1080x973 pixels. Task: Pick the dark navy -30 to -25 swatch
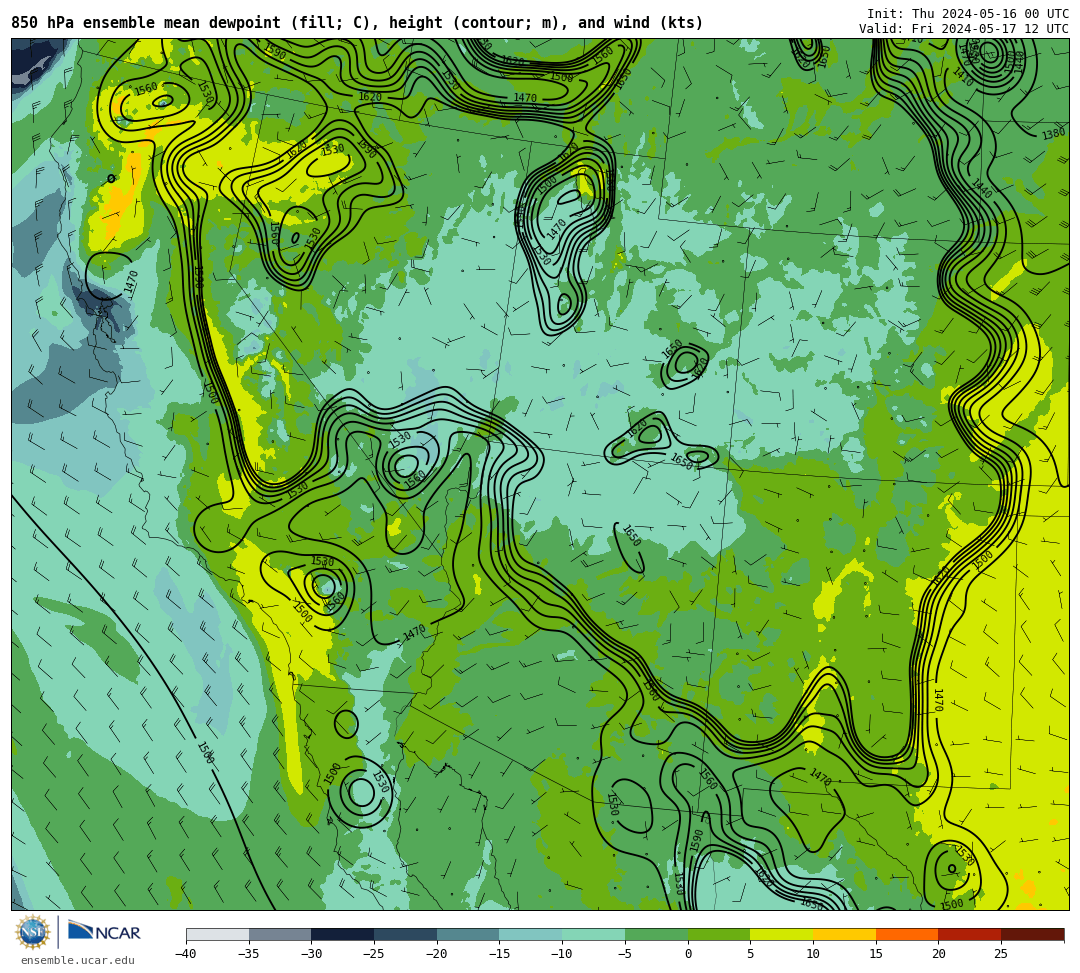point(343,934)
